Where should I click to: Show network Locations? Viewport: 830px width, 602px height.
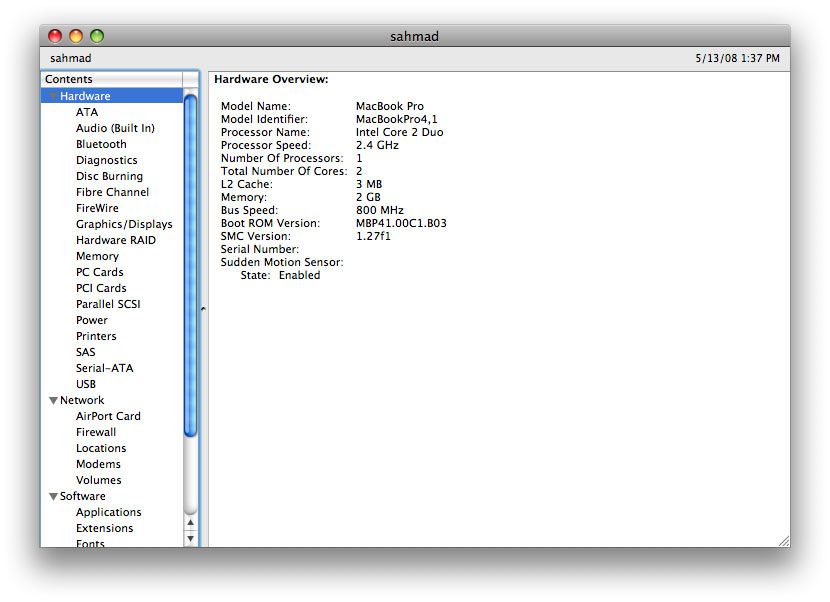click(101, 448)
